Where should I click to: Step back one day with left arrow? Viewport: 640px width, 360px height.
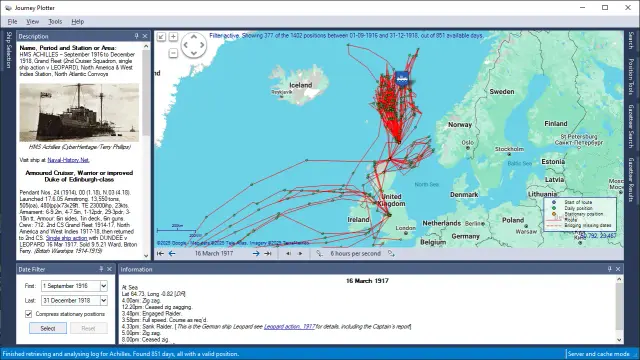coord(172,253)
